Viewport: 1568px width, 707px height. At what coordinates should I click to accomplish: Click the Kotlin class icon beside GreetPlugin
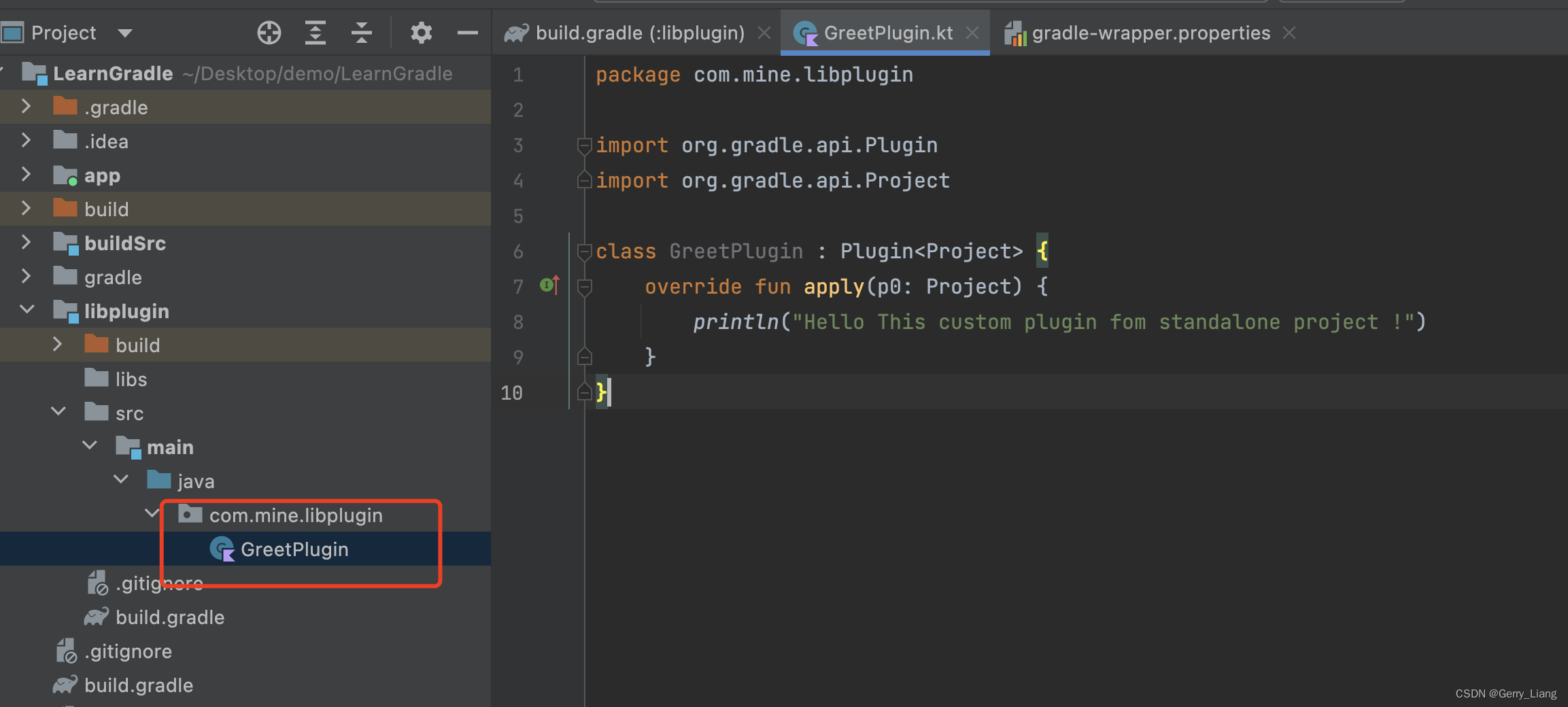pos(222,549)
